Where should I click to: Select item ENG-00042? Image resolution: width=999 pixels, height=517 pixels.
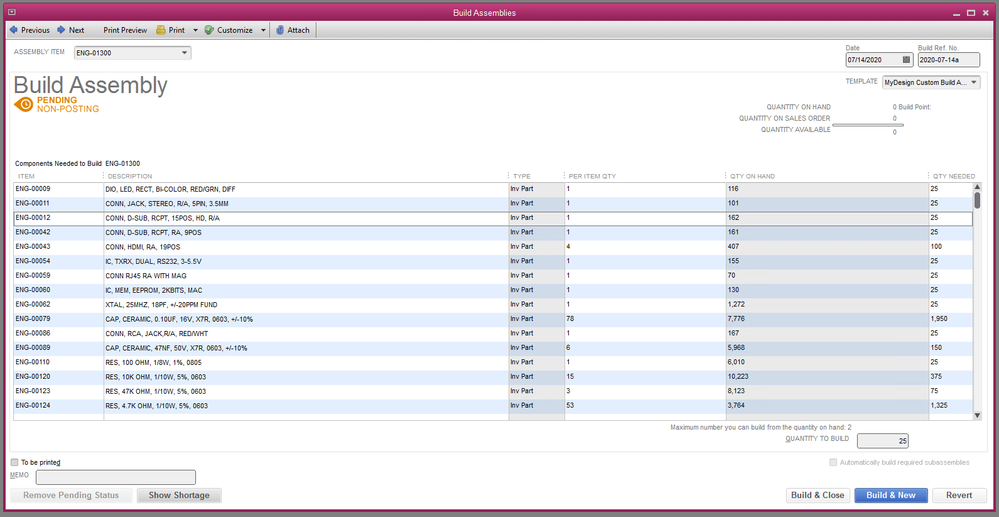(33, 233)
